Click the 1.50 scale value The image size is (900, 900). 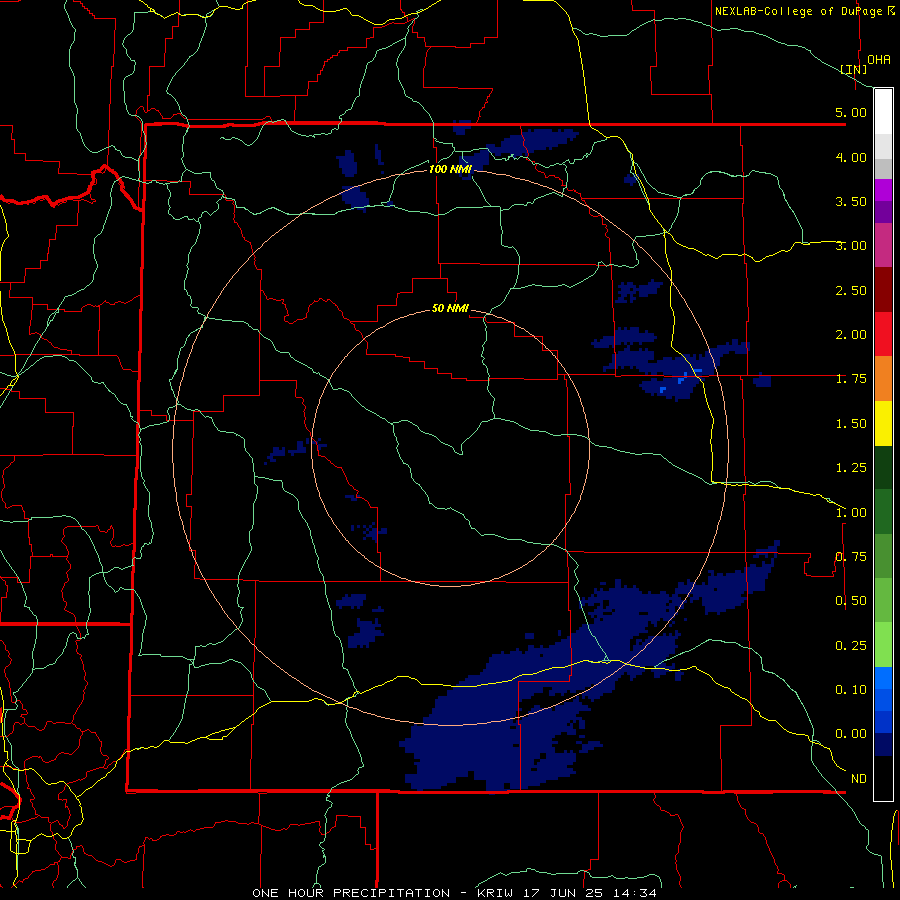tap(851, 424)
